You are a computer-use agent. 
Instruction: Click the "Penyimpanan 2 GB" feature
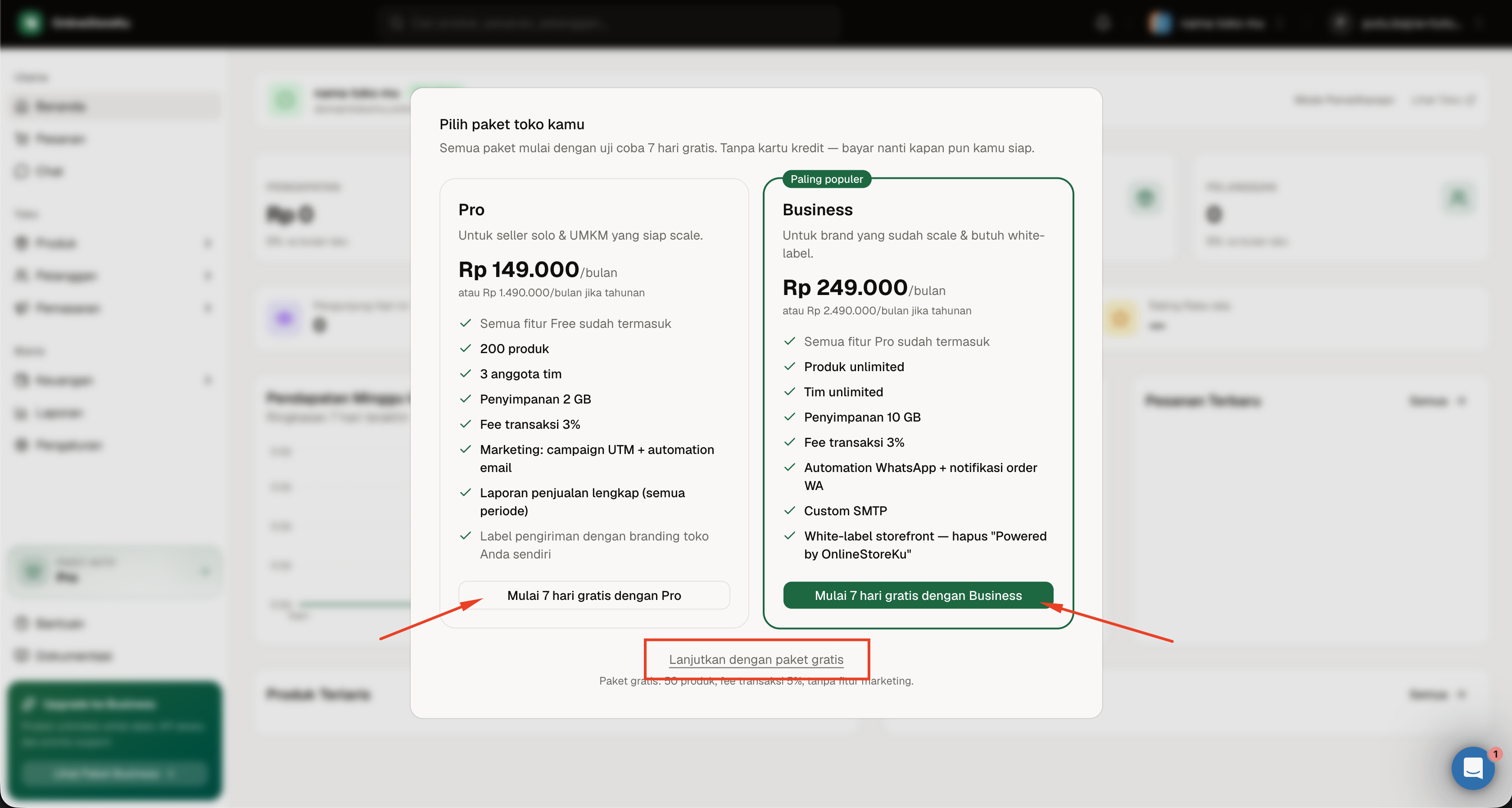[535, 399]
